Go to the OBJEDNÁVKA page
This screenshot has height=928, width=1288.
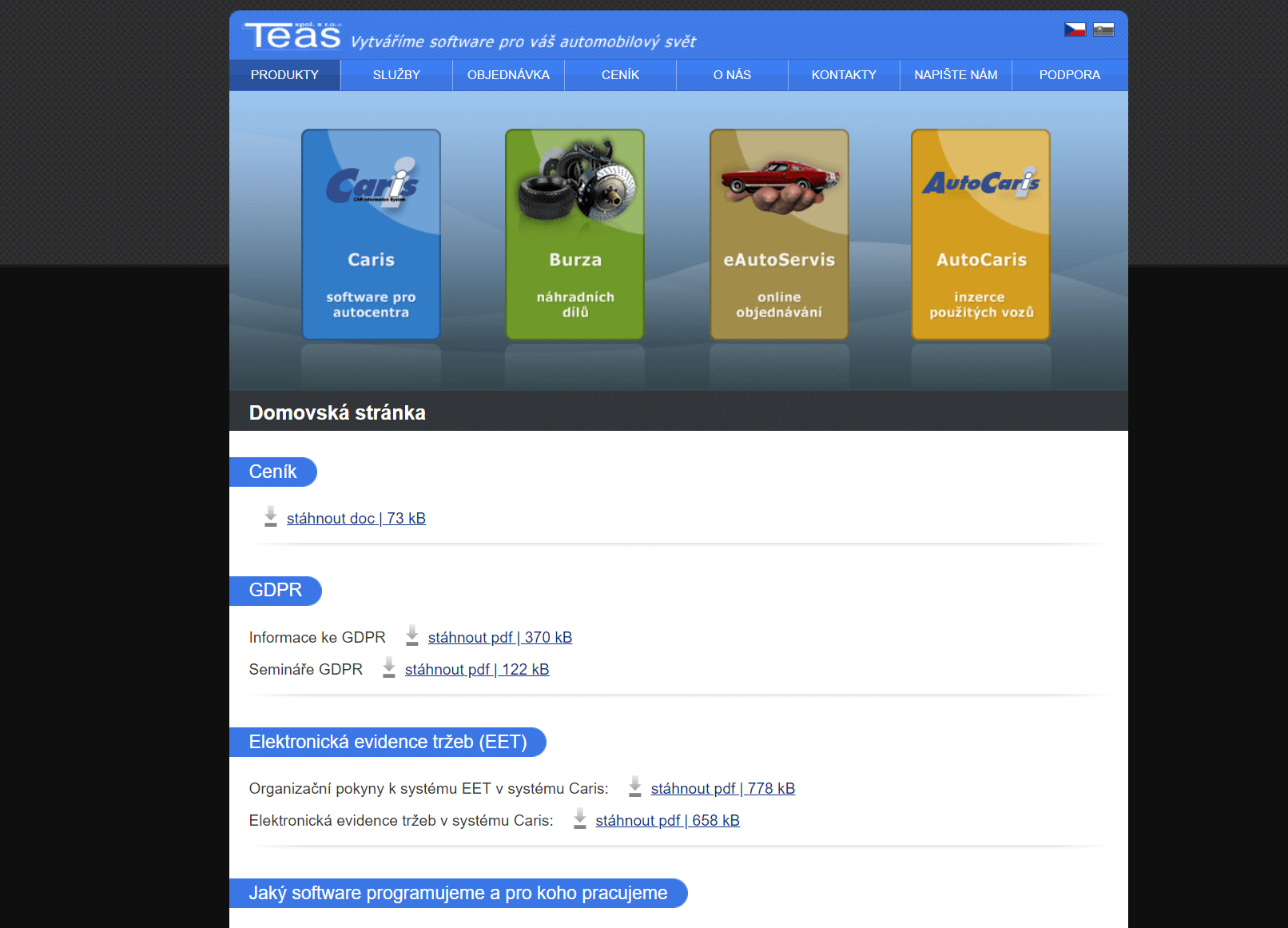pos(508,75)
